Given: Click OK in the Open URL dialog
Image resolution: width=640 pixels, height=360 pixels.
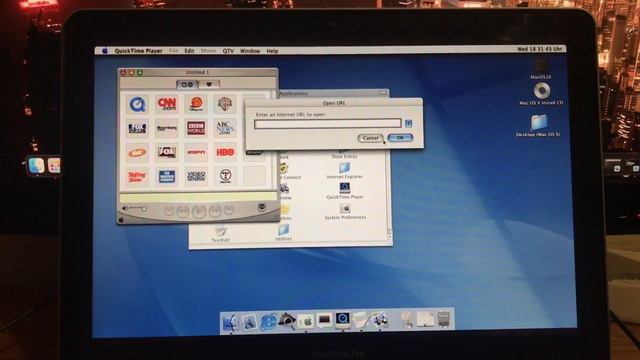Looking at the screenshot, I should 400,138.
